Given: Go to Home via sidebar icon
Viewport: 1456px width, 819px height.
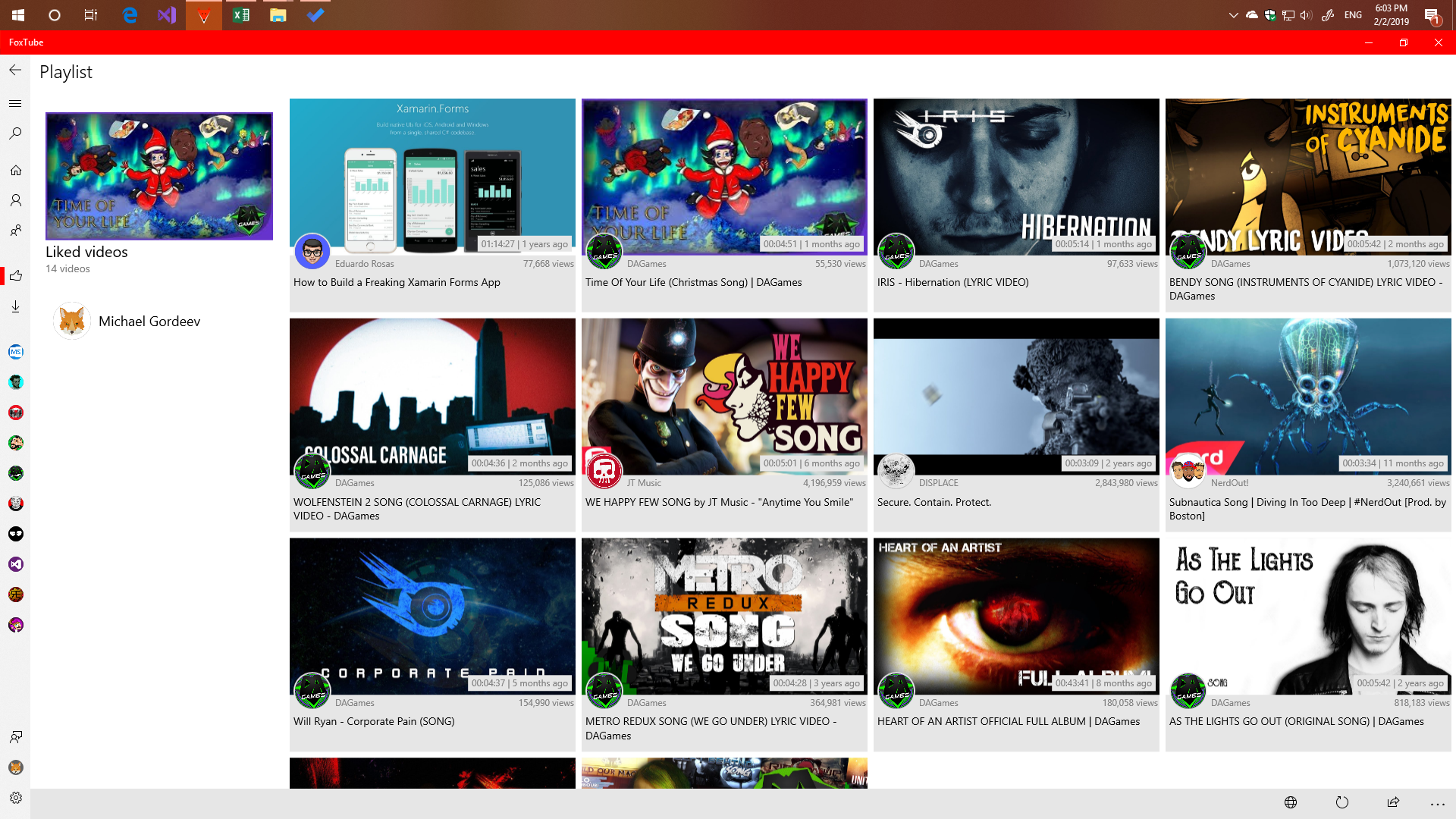Looking at the screenshot, I should coord(15,171).
